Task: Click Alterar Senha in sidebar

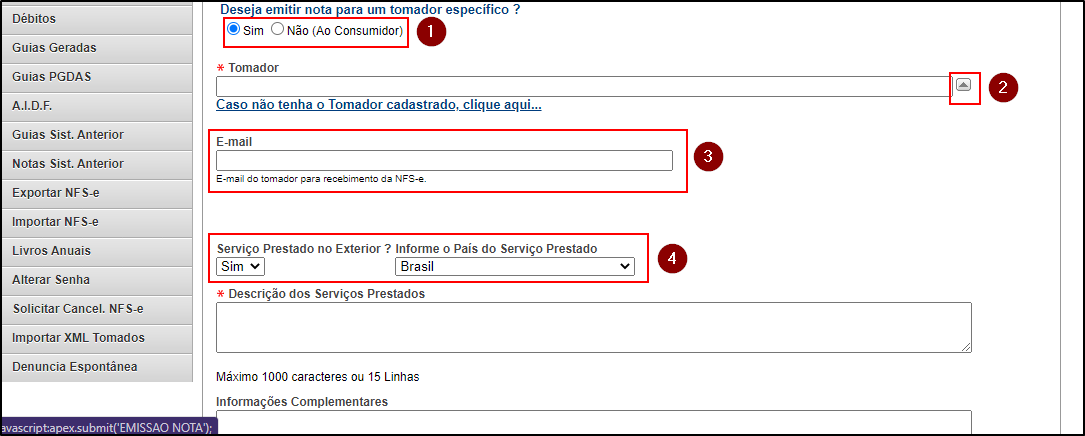Action: 96,280
